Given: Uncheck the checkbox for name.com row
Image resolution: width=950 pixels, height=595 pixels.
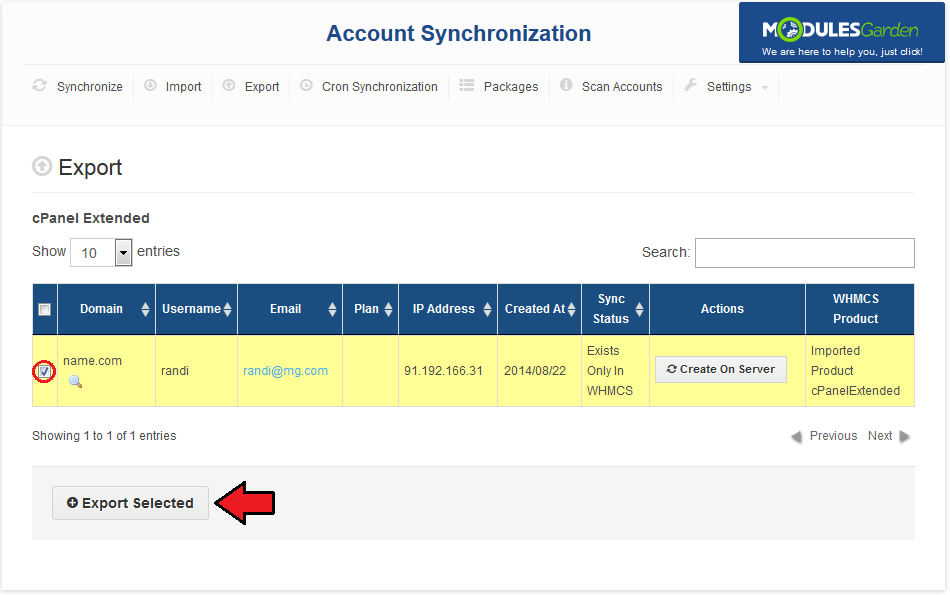Looking at the screenshot, I should 44,371.
